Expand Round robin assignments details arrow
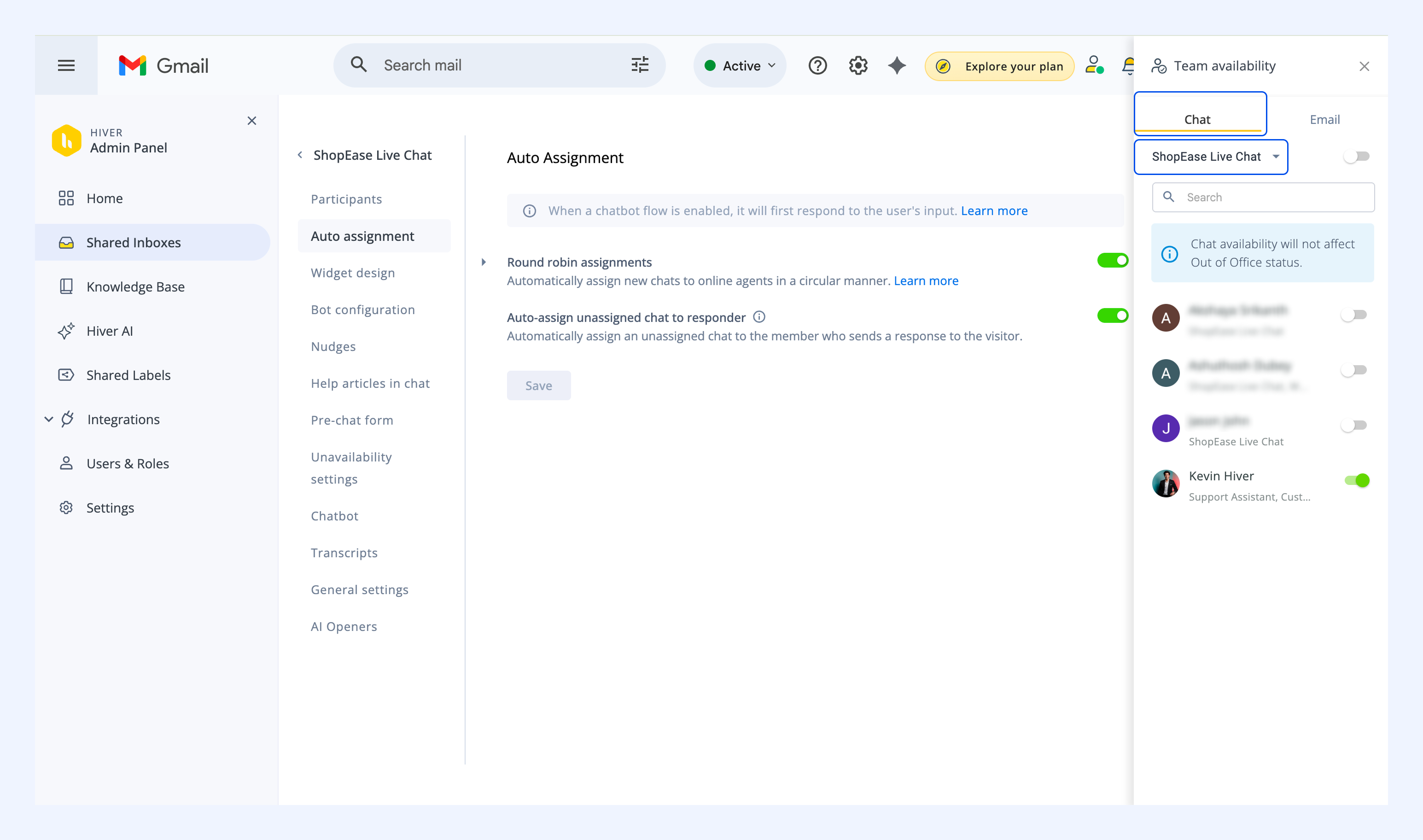Viewport: 1423px width, 840px height. pyautogui.click(x=484, y=262)
